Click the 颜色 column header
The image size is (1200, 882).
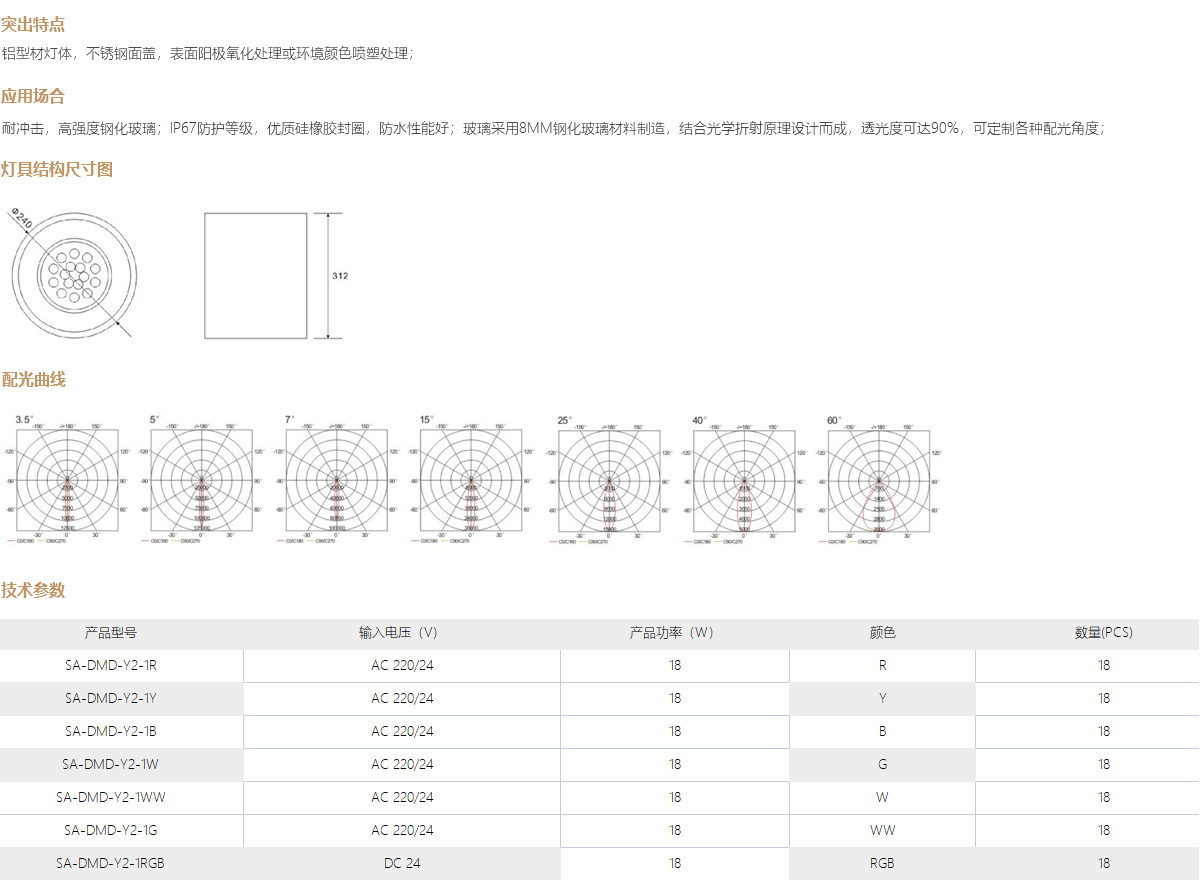click(x=882, y=633)
